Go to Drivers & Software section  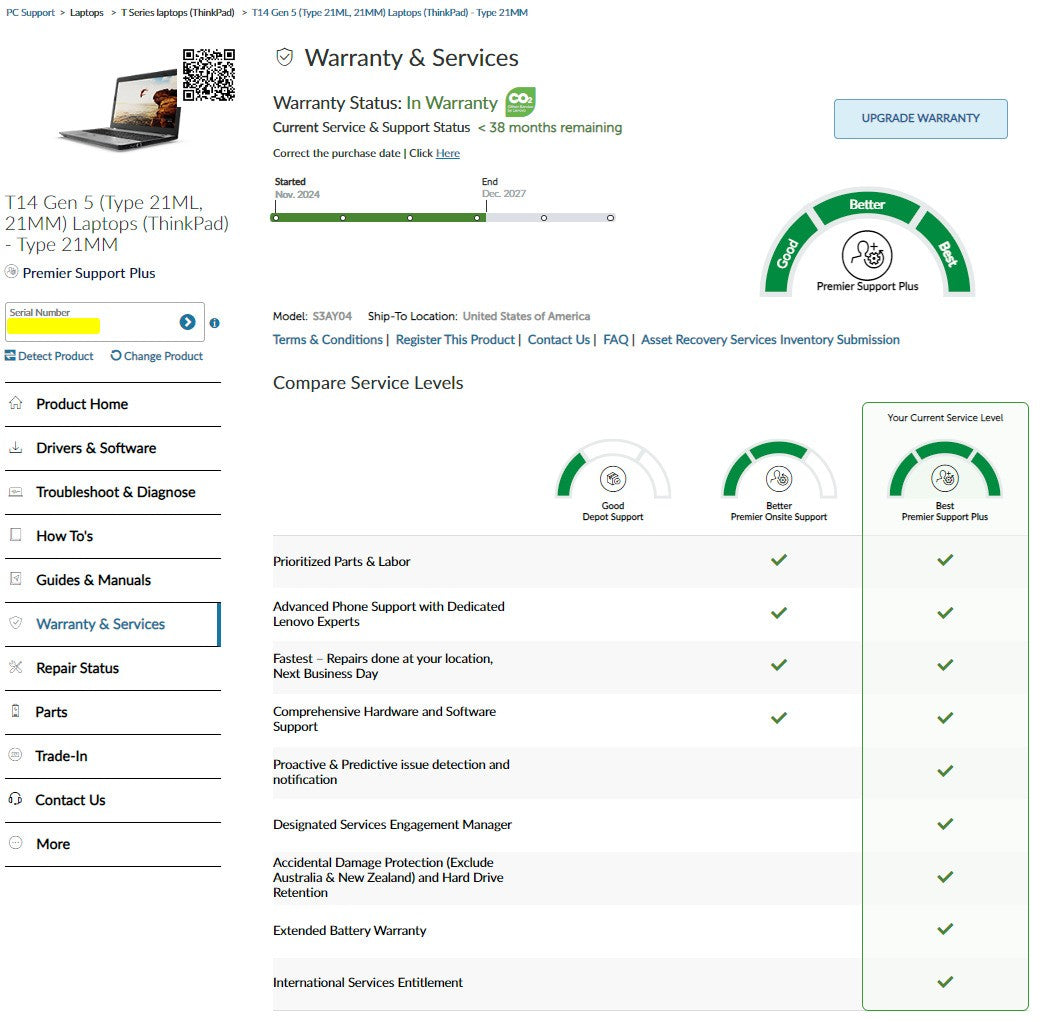(x=113, y=448)
